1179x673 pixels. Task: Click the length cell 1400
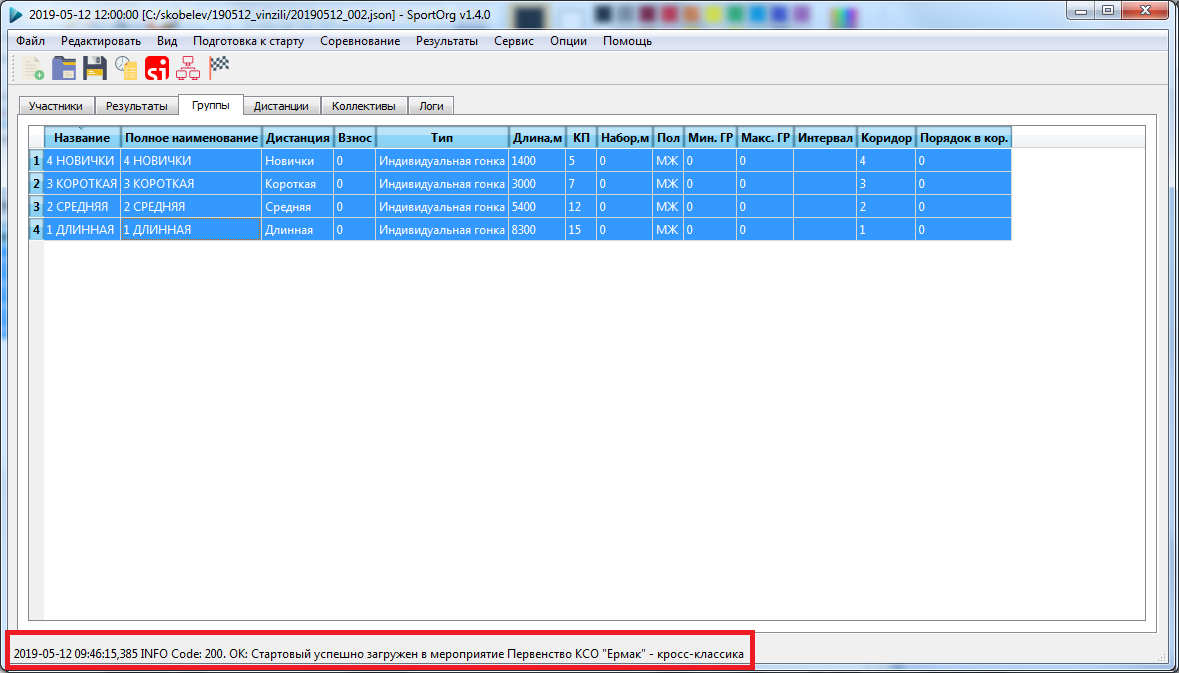pos(537,161)
